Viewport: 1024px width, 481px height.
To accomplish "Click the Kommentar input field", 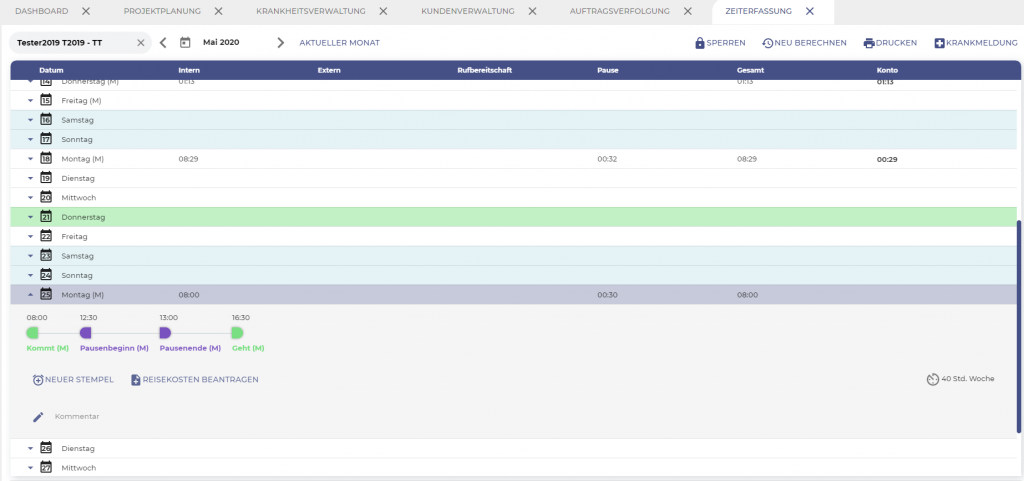I will 300,416.
